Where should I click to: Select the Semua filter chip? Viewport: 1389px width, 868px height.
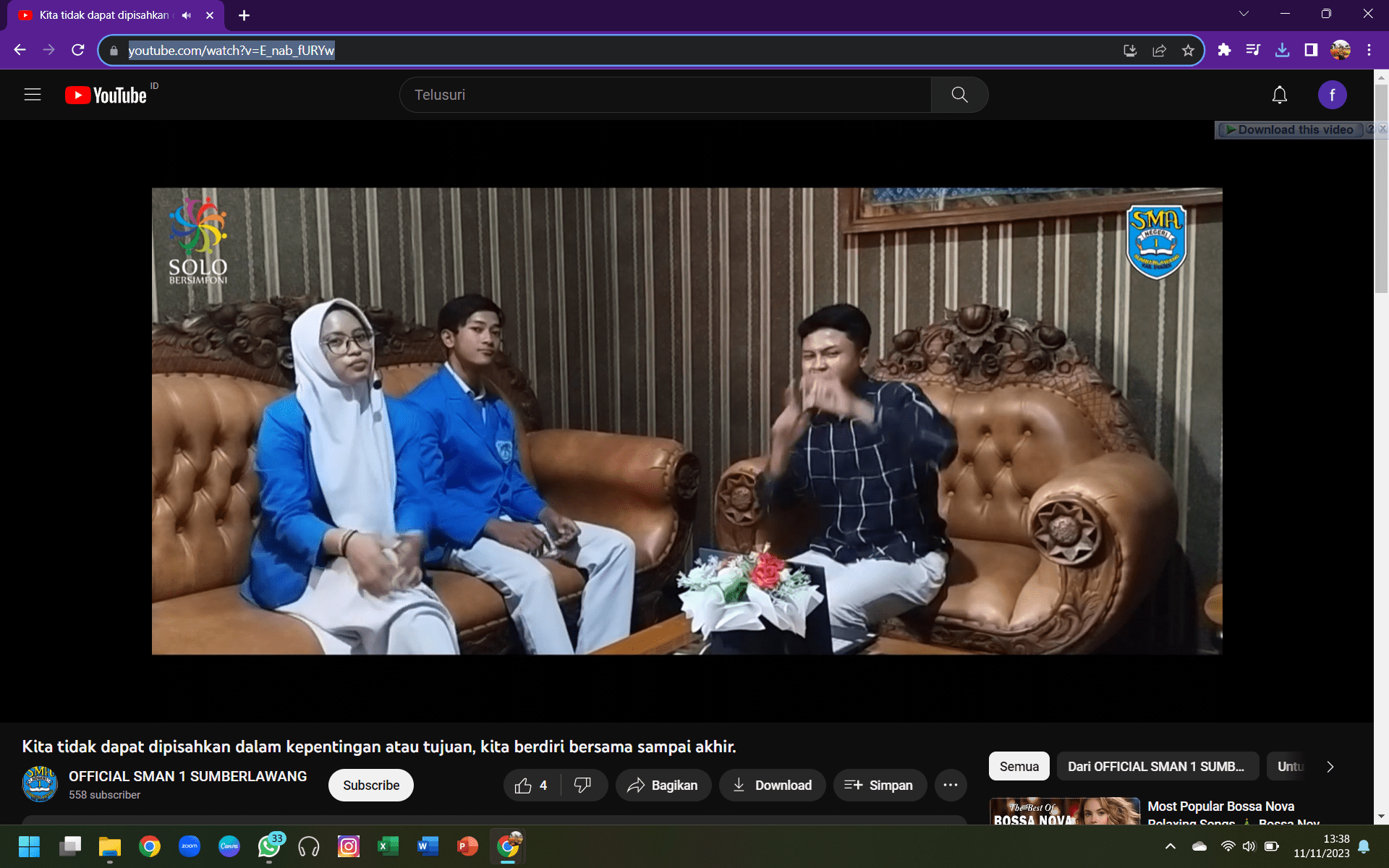pyautogui.click(x=1019, y=767)
